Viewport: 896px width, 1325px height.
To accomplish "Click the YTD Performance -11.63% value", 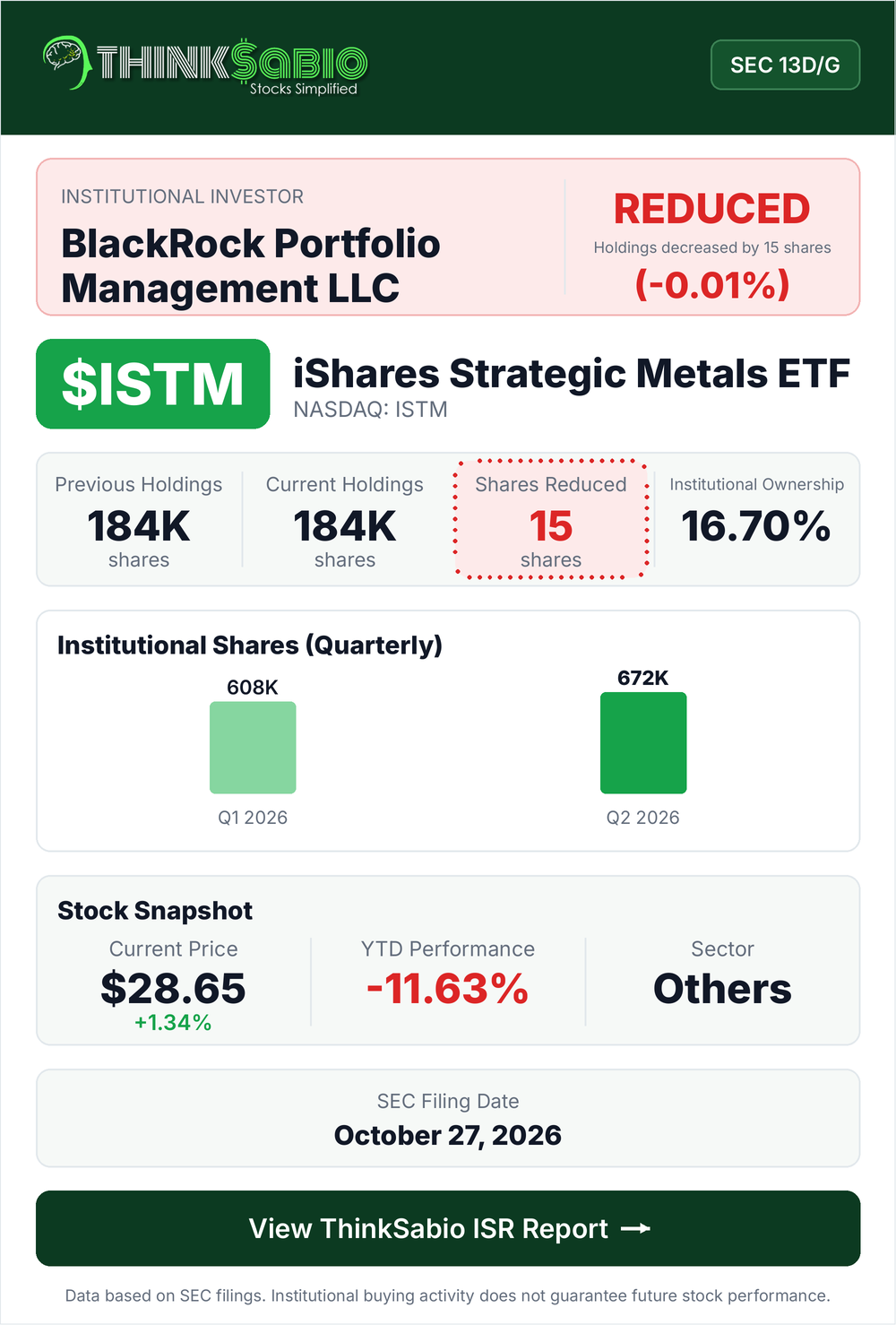I will (x=448, y=989).
